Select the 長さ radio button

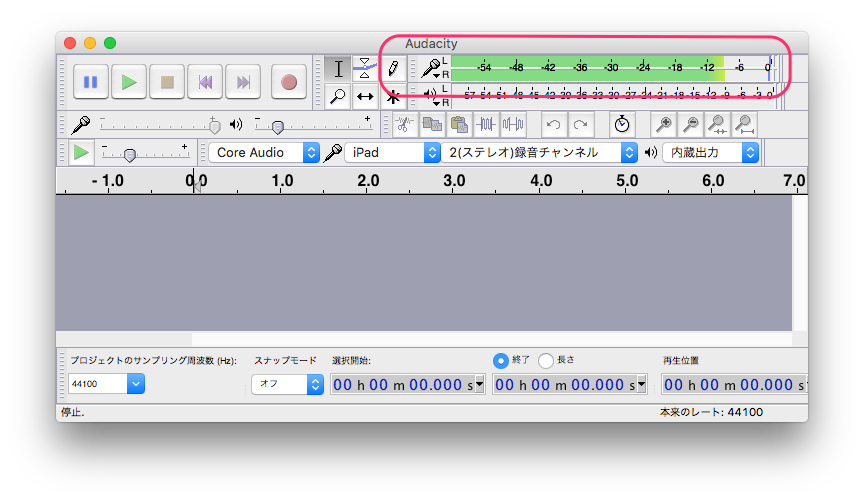(546, 360)
